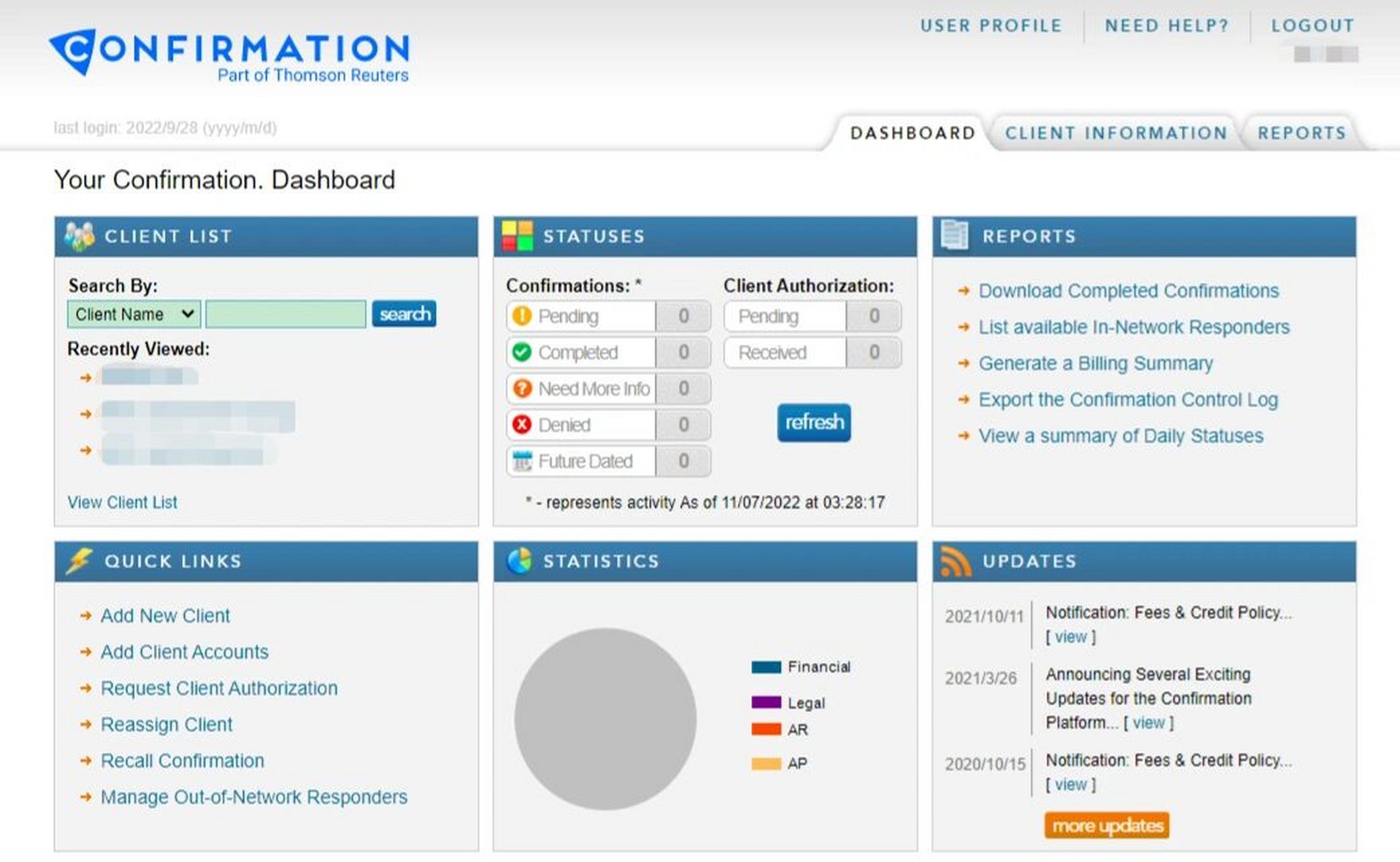Click the purple Legal legend swatch
The height and width of the screenshot is (862, 1400).
766,702
